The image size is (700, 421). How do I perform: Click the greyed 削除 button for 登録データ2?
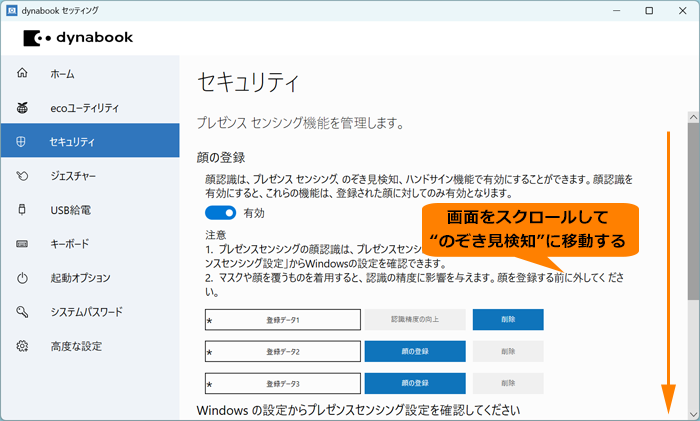[x=508, y=351]
